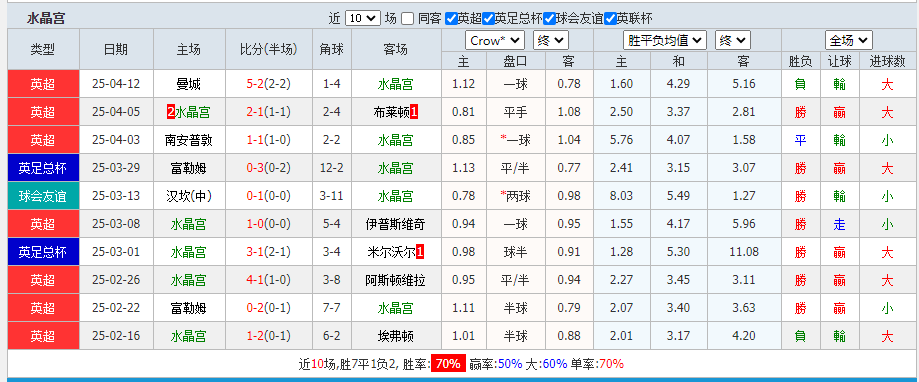This screenshot has width=919, height=382.
Task: Click the 球半 handicap cell
Action: click(x=515, y=252)
